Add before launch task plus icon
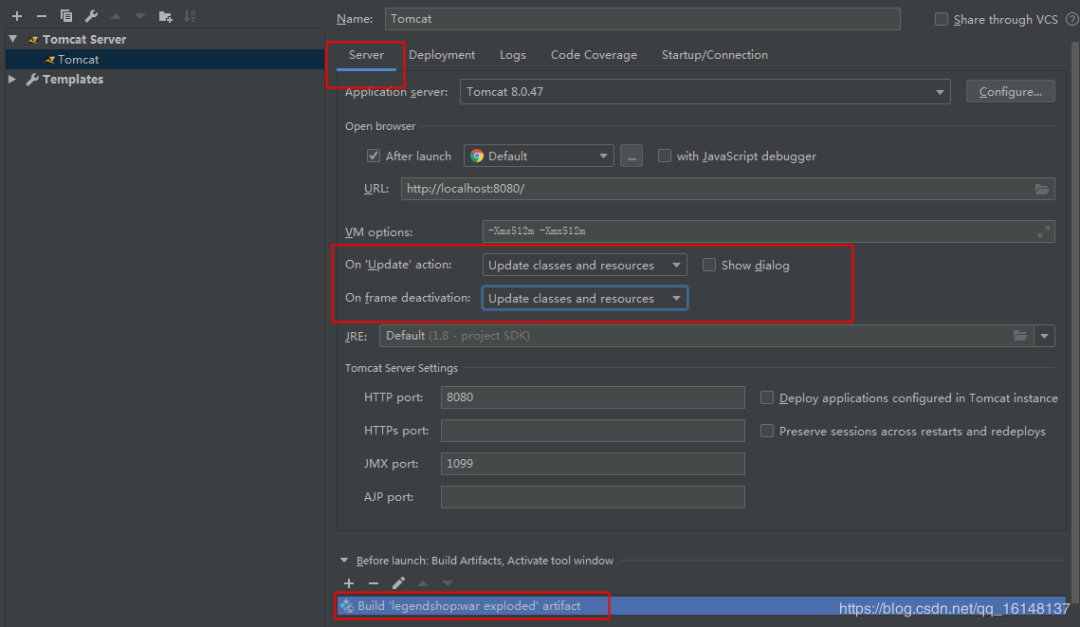The height and width of the screenshot is (627, 1080). coord(349,584)
